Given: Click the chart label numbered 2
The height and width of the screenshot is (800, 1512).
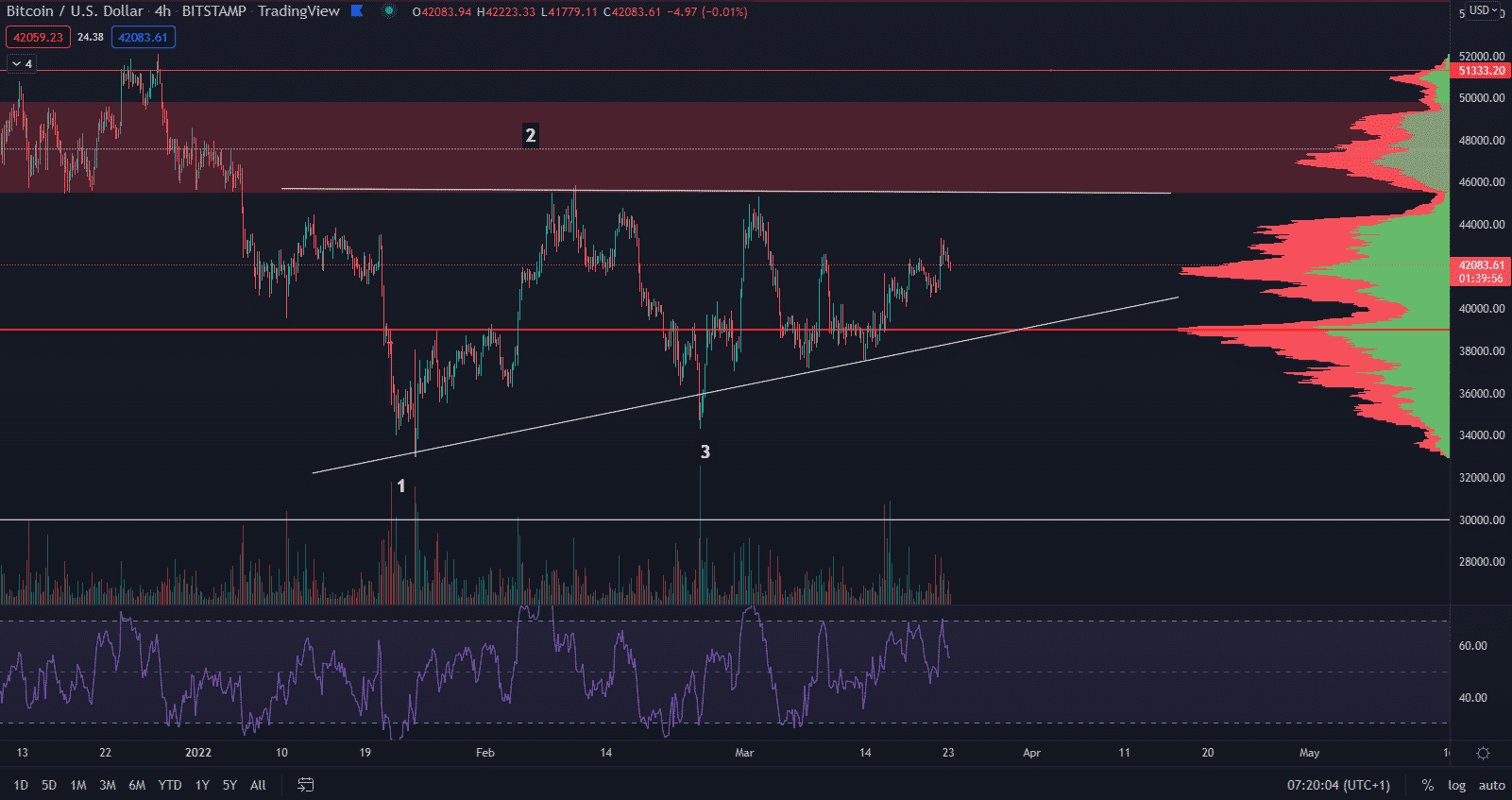Looking at the screenshot, I should [x=531, y=136].
